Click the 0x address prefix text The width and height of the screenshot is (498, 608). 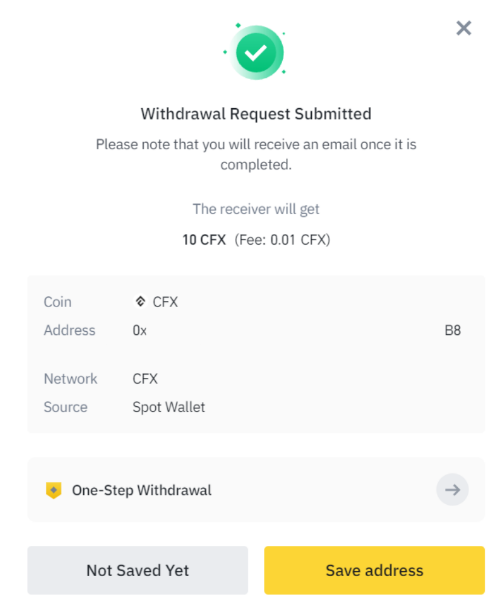[140, 330]
